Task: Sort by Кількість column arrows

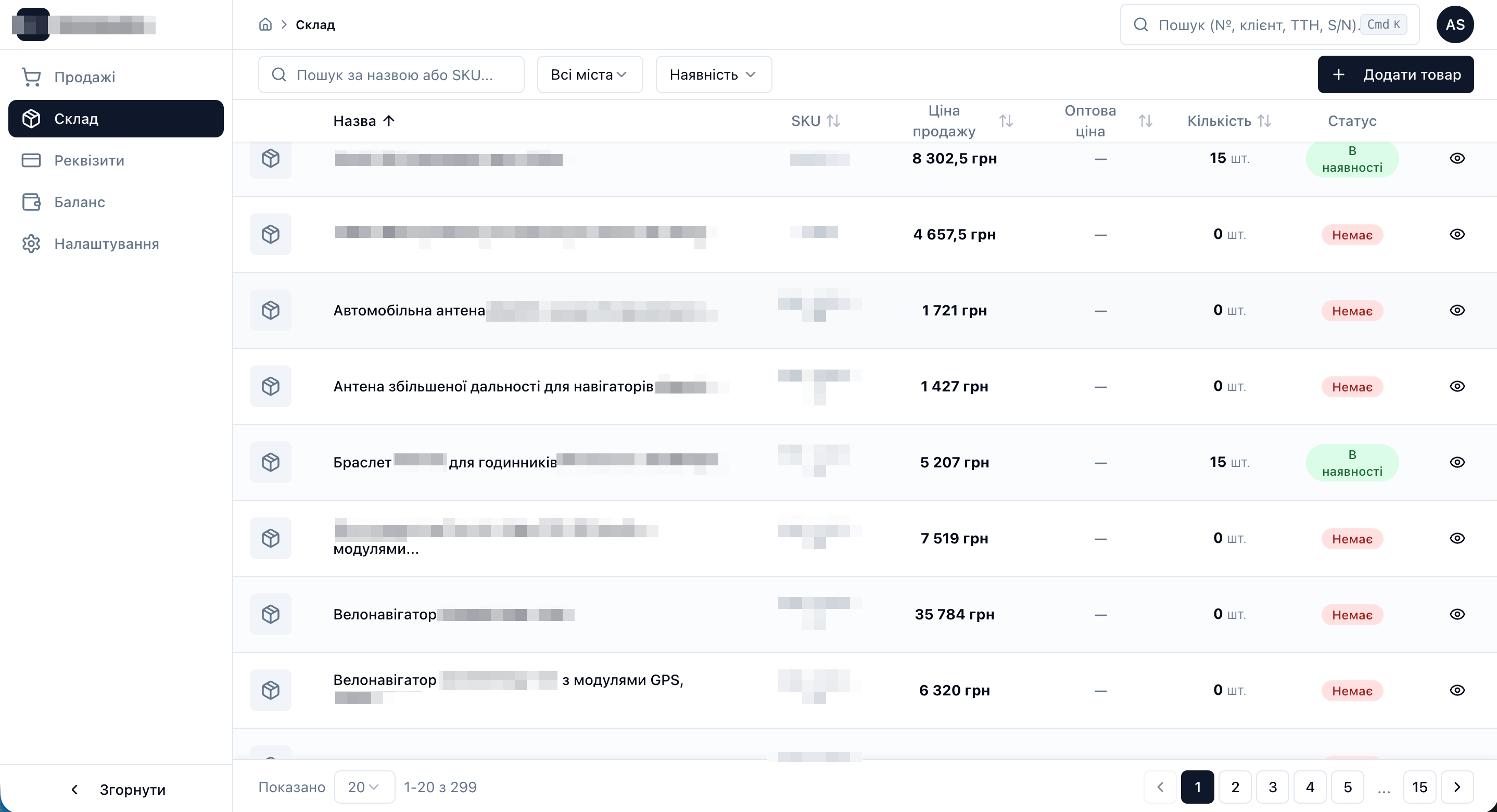Action: [x=1264, y=121]
